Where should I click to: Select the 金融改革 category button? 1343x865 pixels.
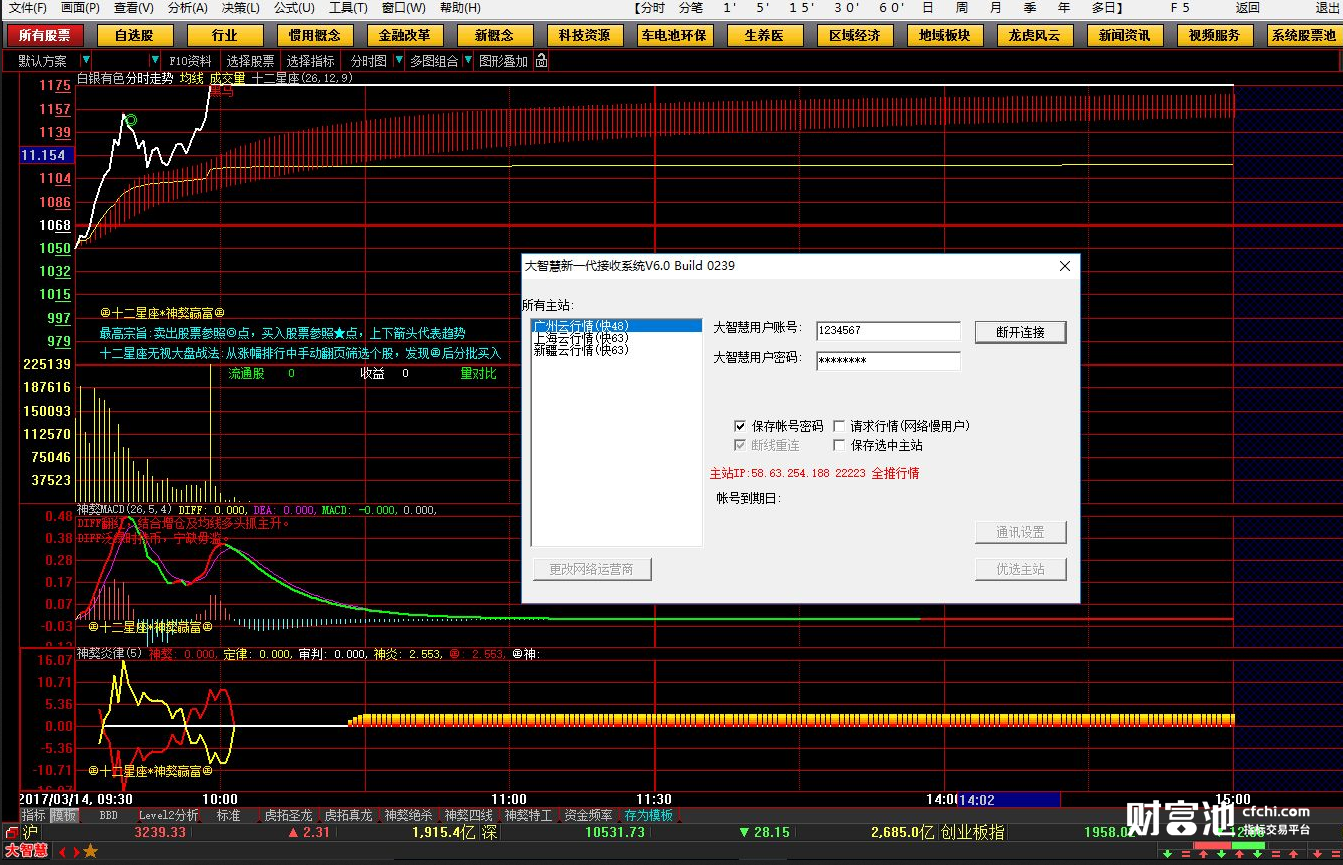click(x=404, y=35)
